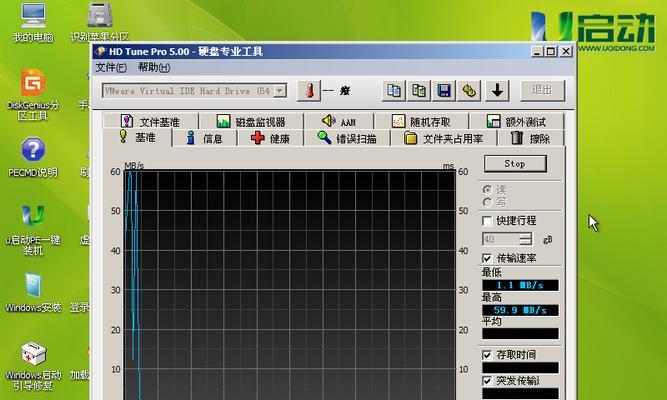The image size is (667, 400).
Task: Click the 退出 exit button
Action: click(x=542, y=90)
